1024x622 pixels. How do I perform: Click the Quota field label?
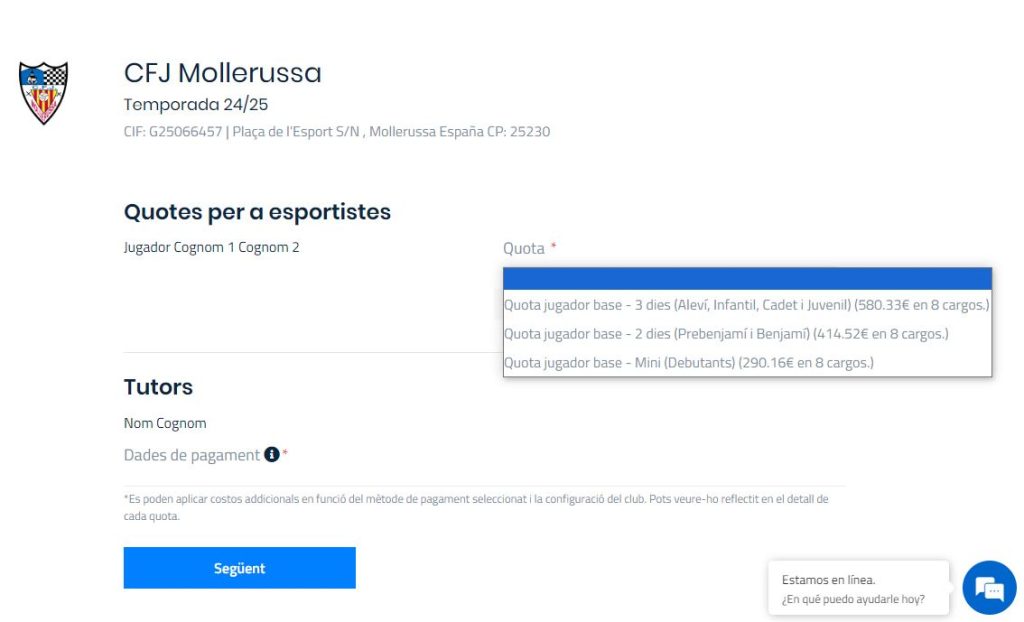[x=524, y=248]
